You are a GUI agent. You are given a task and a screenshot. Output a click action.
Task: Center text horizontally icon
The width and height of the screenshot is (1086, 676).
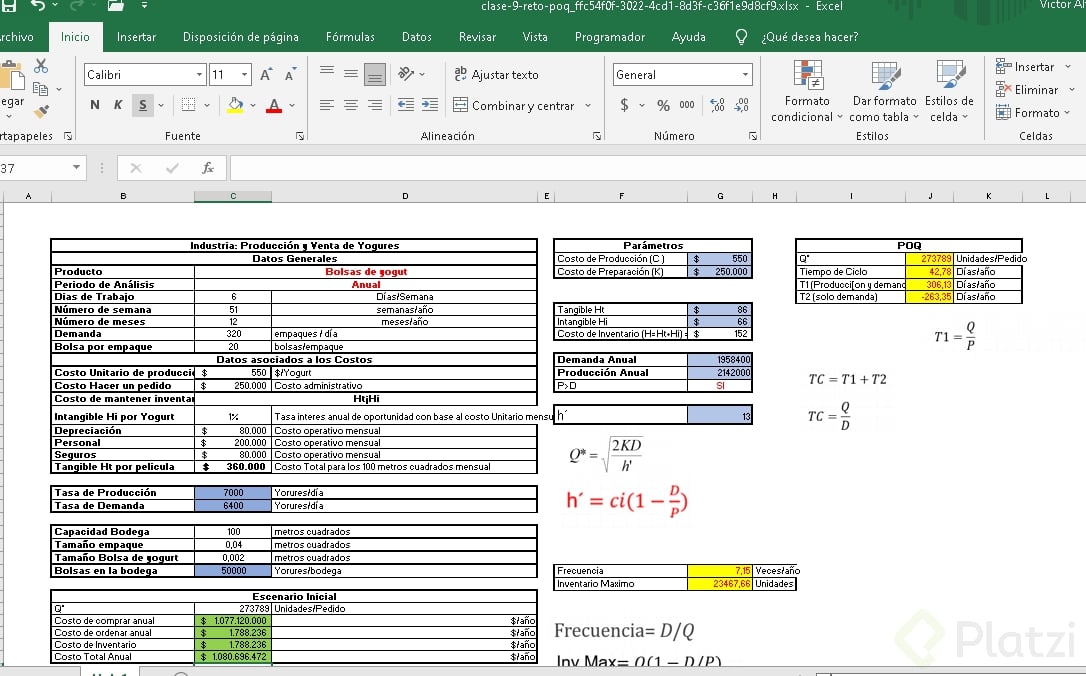click(x=351, y=105)
